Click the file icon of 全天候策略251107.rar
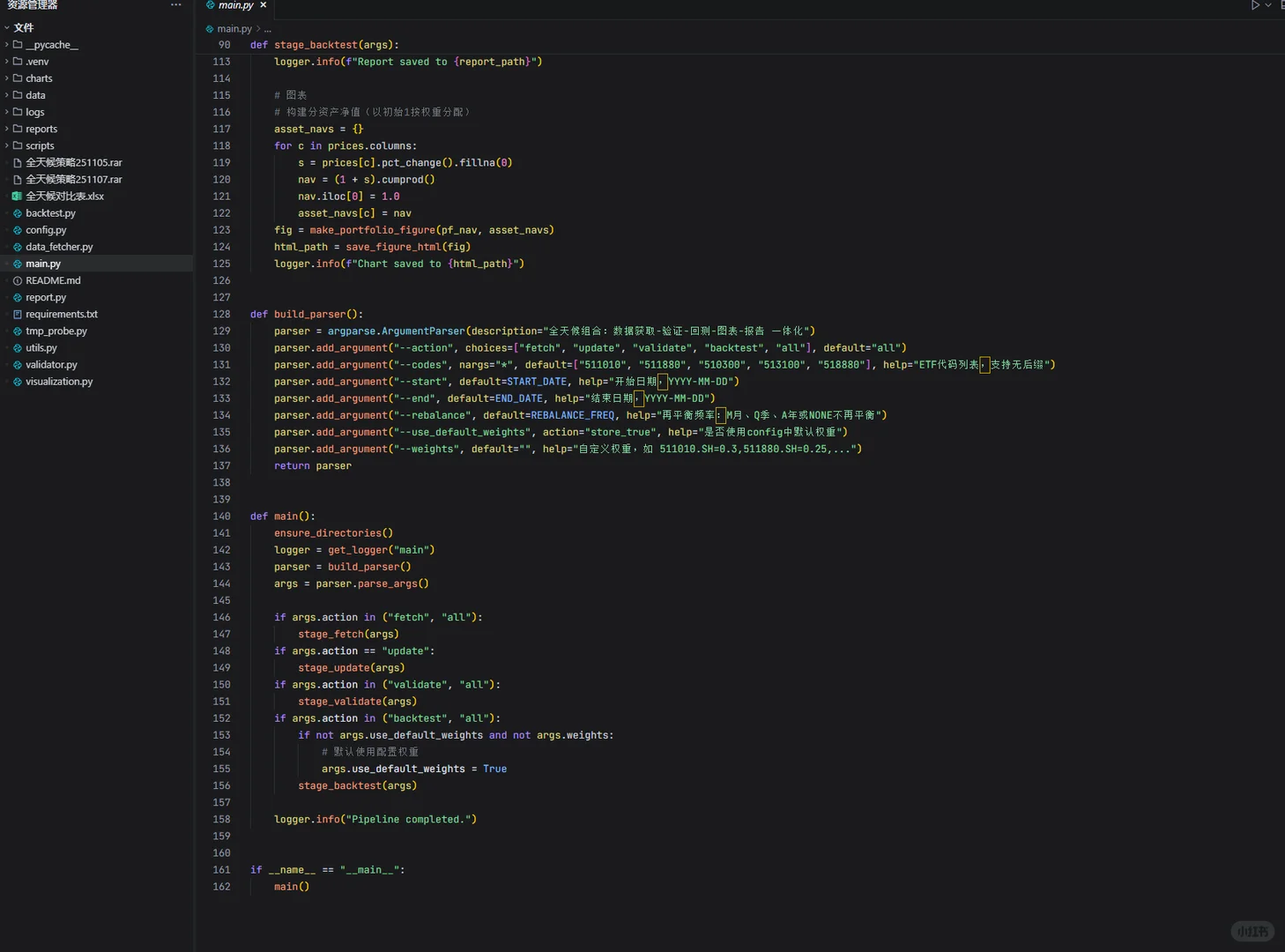 click(18, 180)
